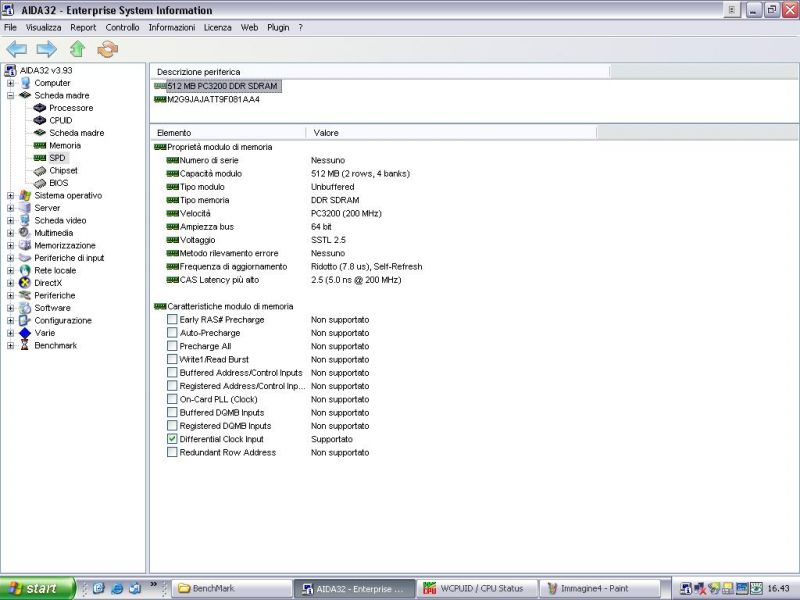Toggle the Buffered DQMB Inputs checkbox

[172, 412]
